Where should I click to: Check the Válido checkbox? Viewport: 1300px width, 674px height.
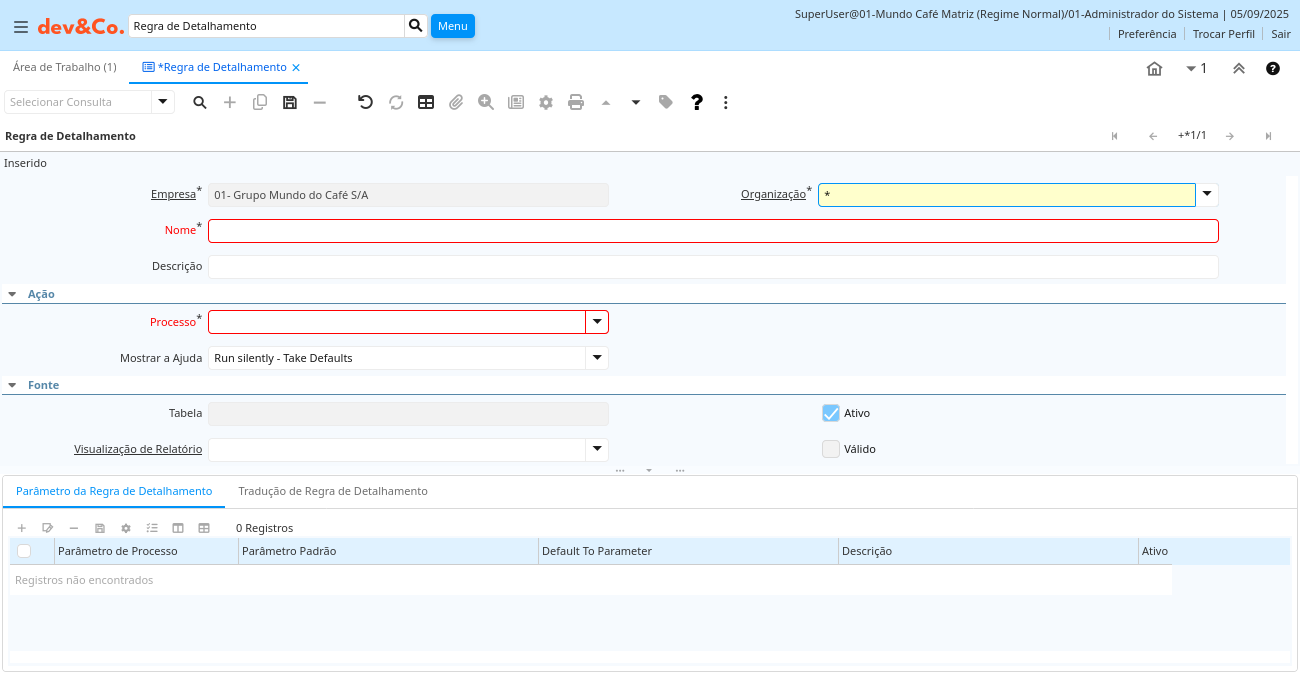point(830,449)
